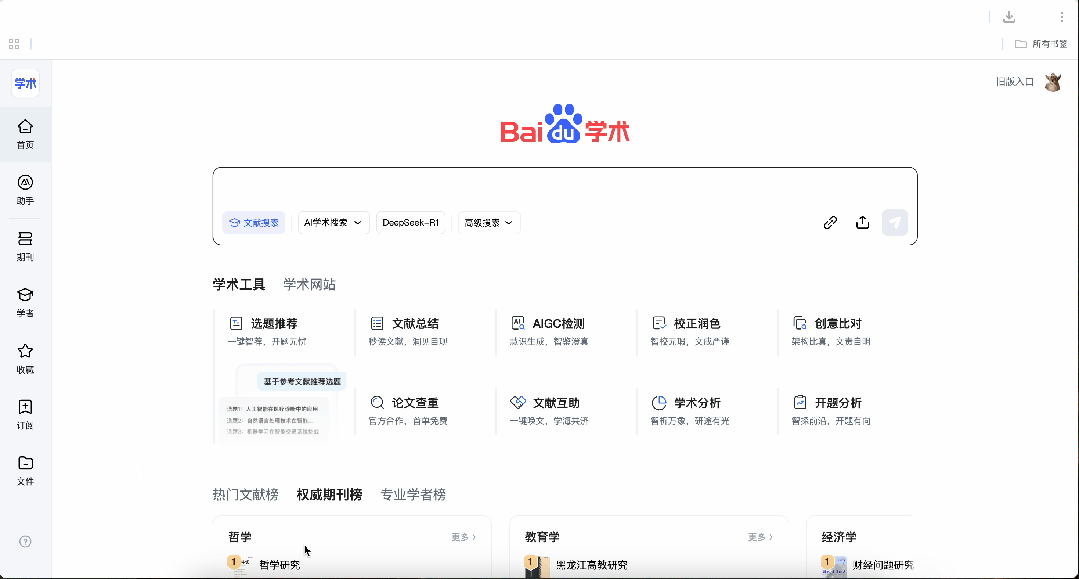Expand the AI学术搜索 dropdown
This screenshot has height=579, width=1079.
333,222
